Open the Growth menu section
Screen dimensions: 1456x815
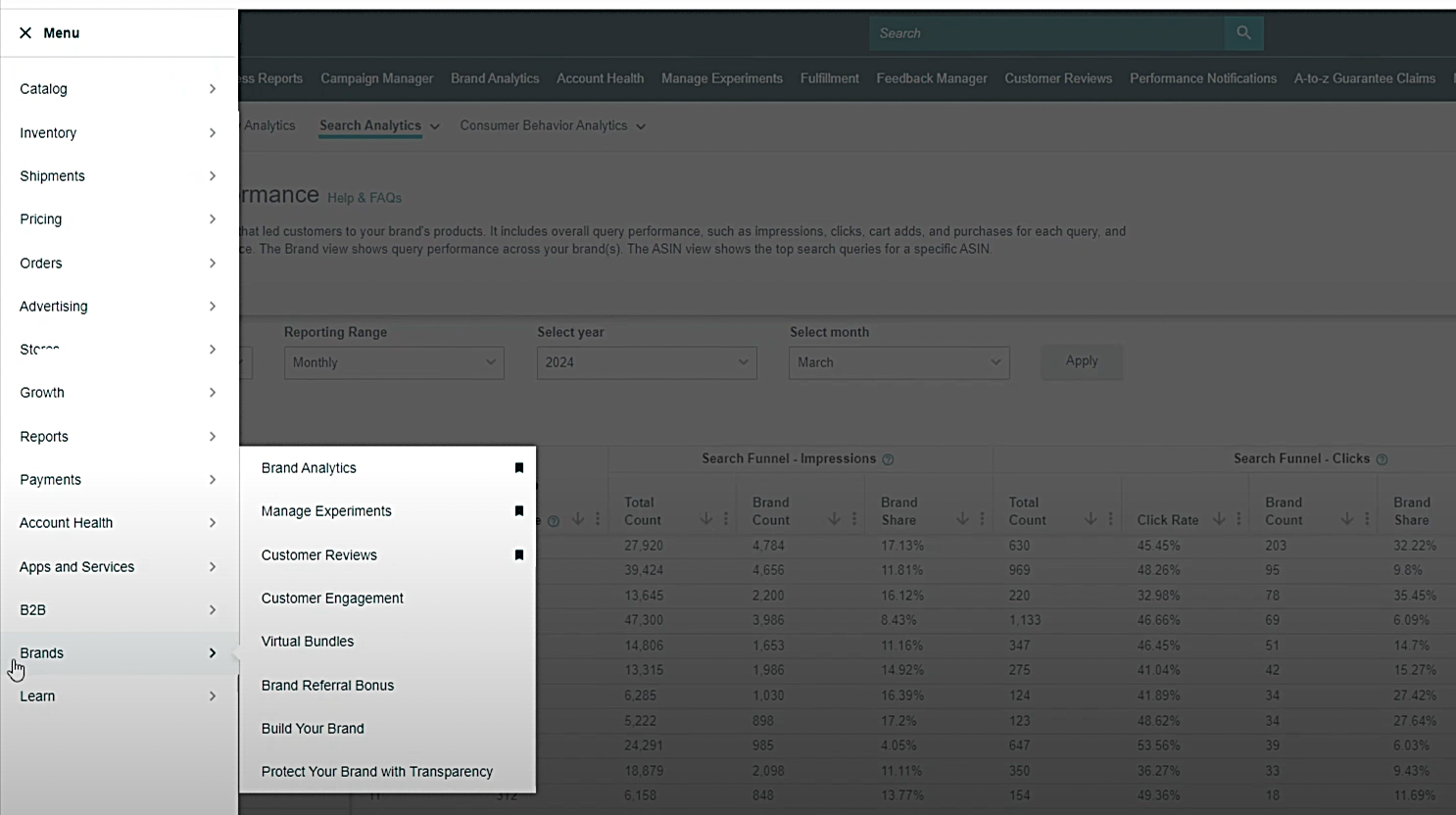coord(119,393)
